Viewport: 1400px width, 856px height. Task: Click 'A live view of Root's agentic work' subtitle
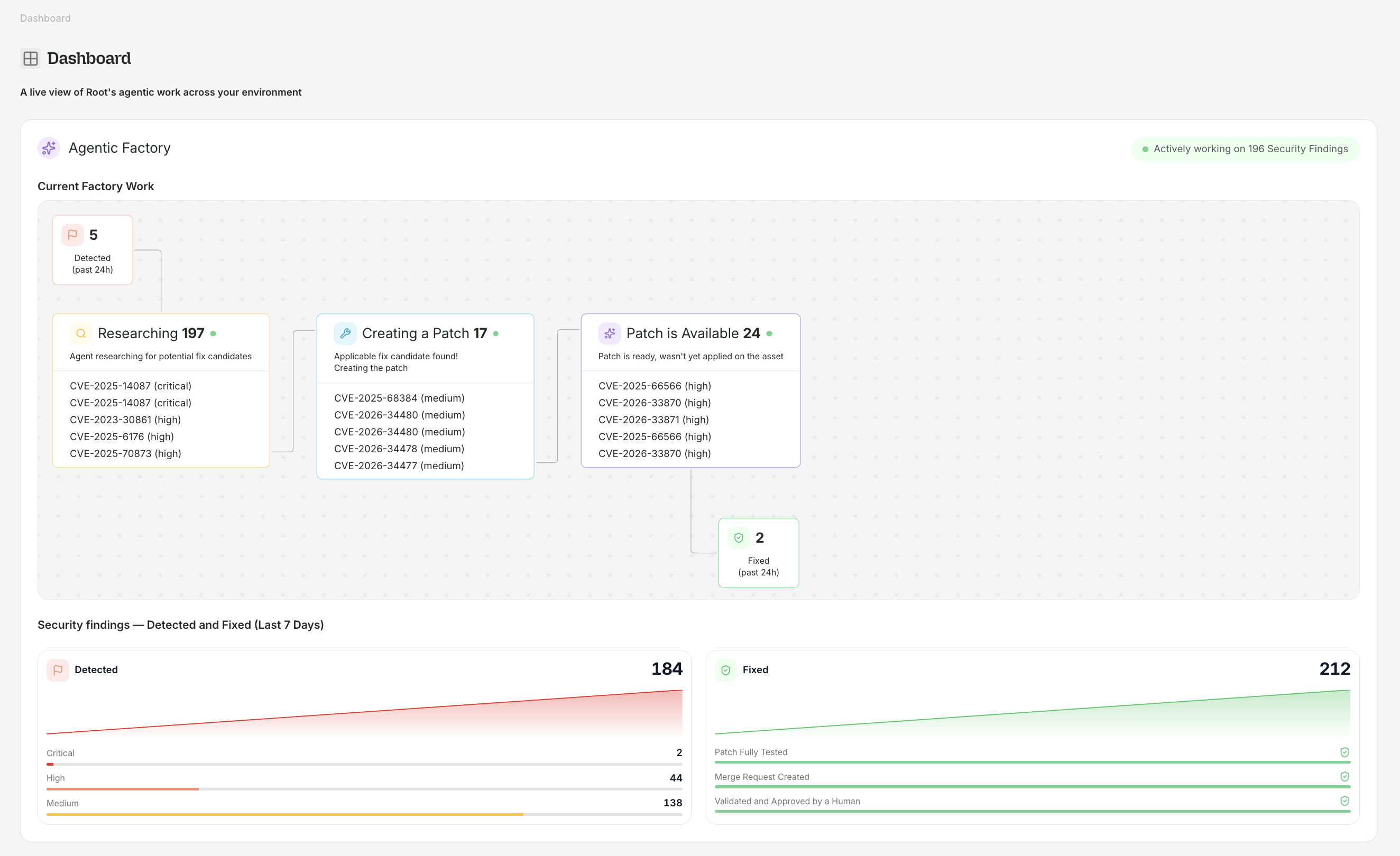tap(161, 92)
